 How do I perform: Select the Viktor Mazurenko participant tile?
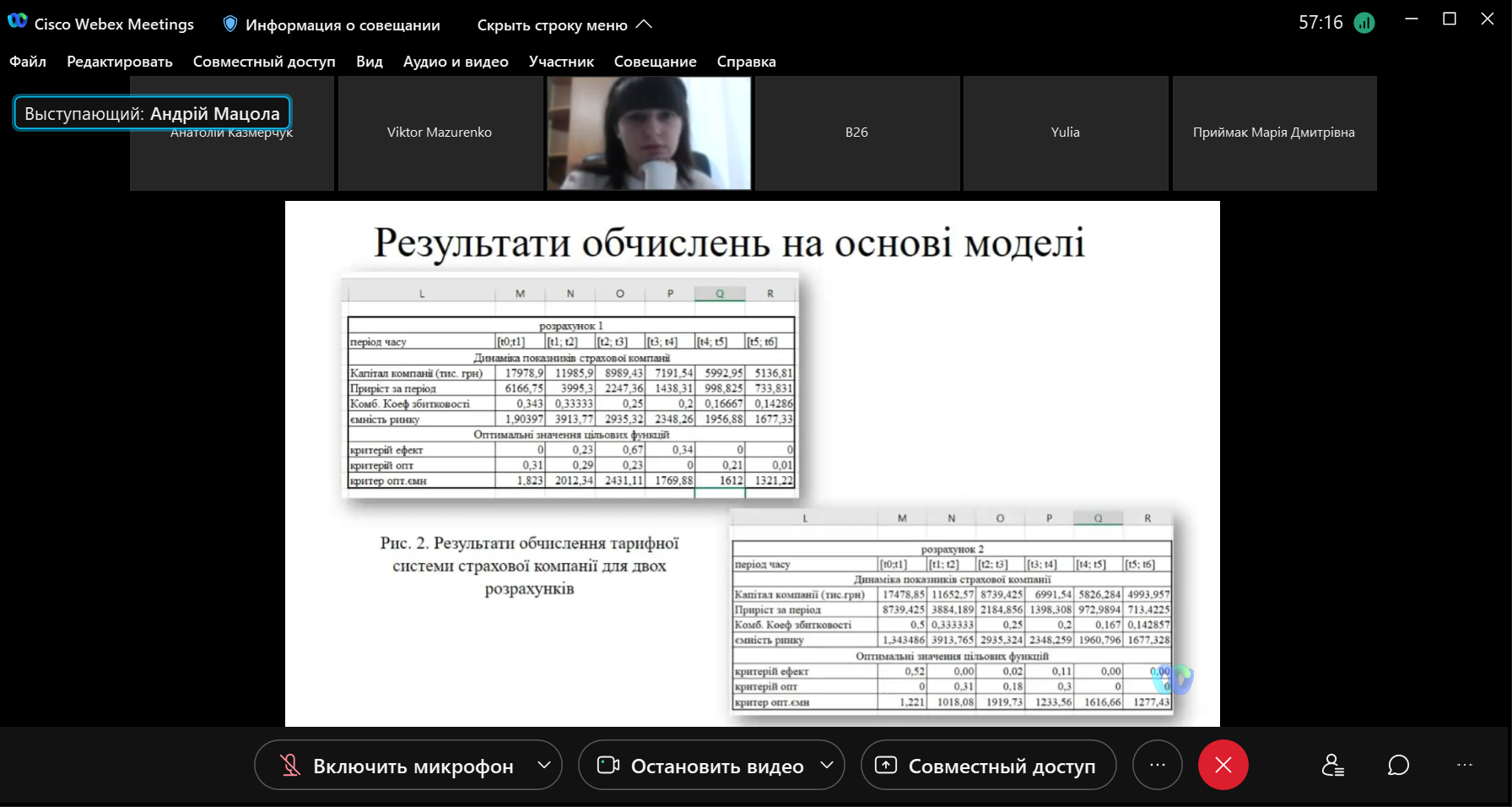pos(440,133)
